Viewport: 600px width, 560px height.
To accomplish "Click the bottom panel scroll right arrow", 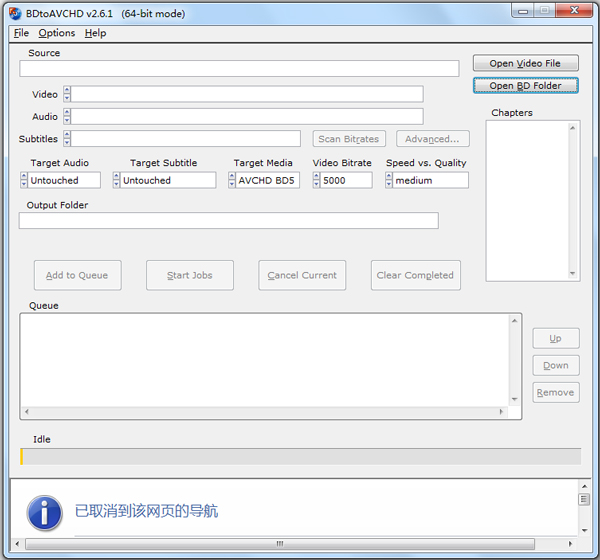I will [570, 544].
